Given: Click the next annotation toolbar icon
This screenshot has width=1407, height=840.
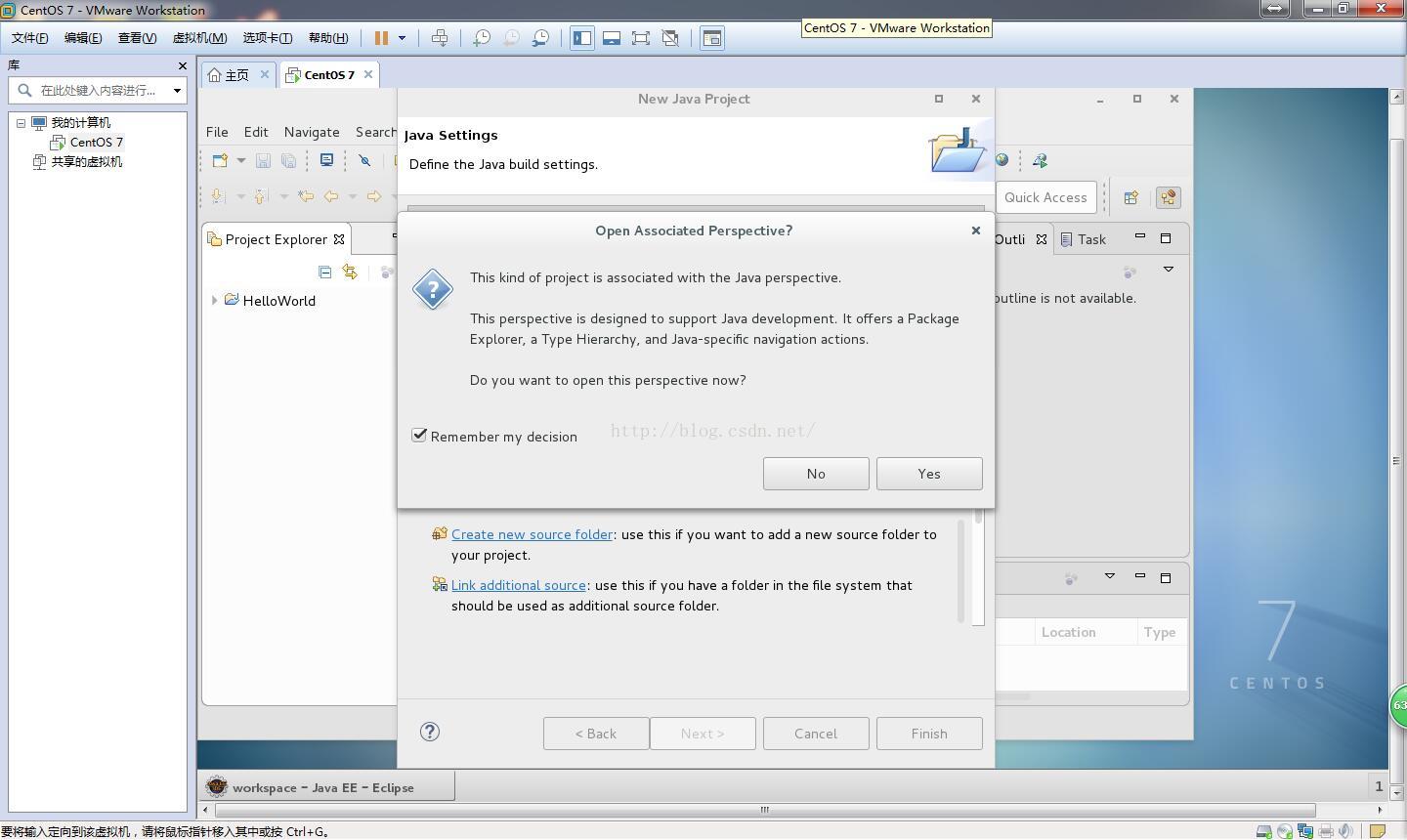Looking at the screenshot, I should click(218, 196).
